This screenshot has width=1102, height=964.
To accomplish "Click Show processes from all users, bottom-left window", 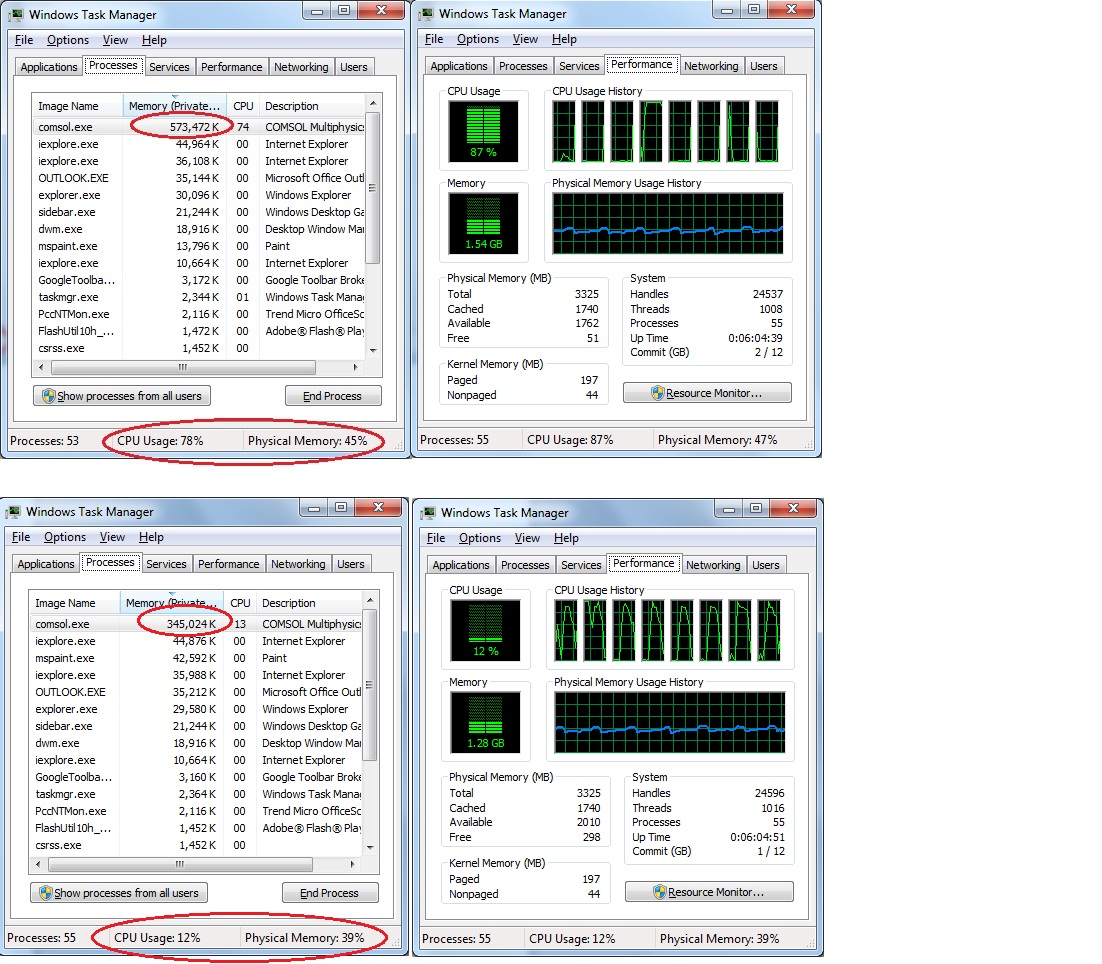I will click(x=119, y=892).
